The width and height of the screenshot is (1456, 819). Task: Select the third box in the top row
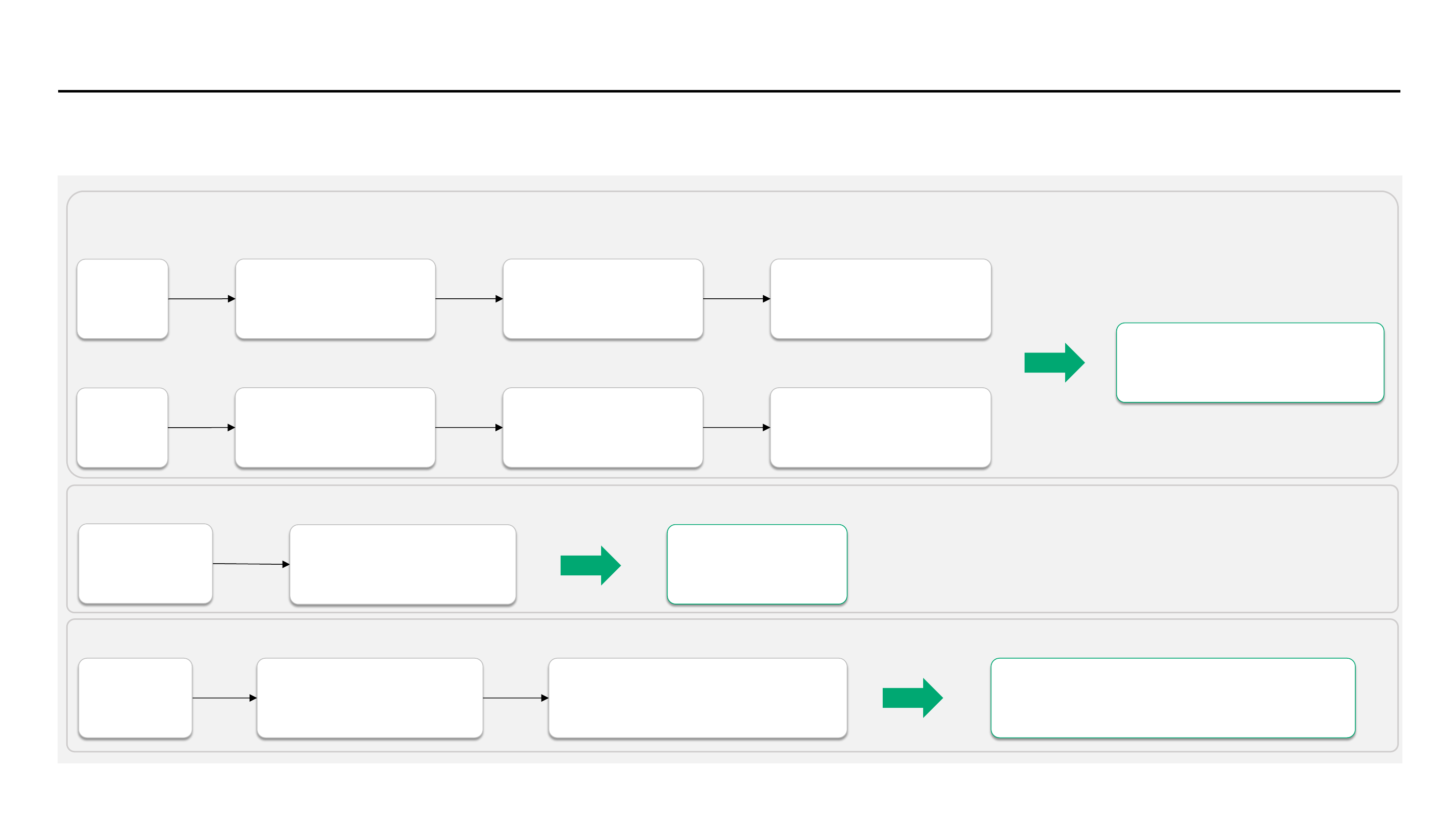coord(603,298)
